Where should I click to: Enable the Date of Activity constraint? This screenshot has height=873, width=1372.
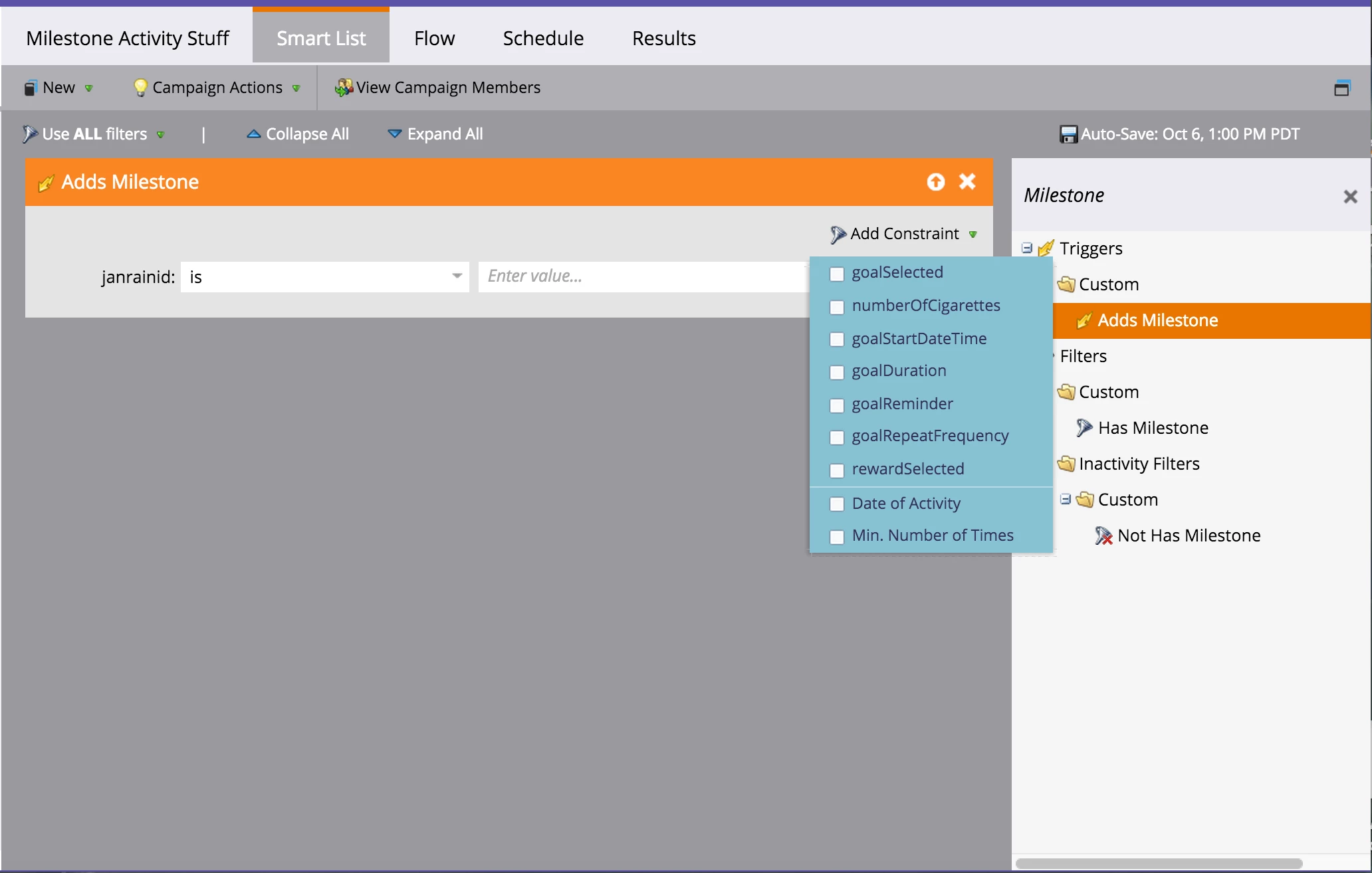tap(837, 504)
